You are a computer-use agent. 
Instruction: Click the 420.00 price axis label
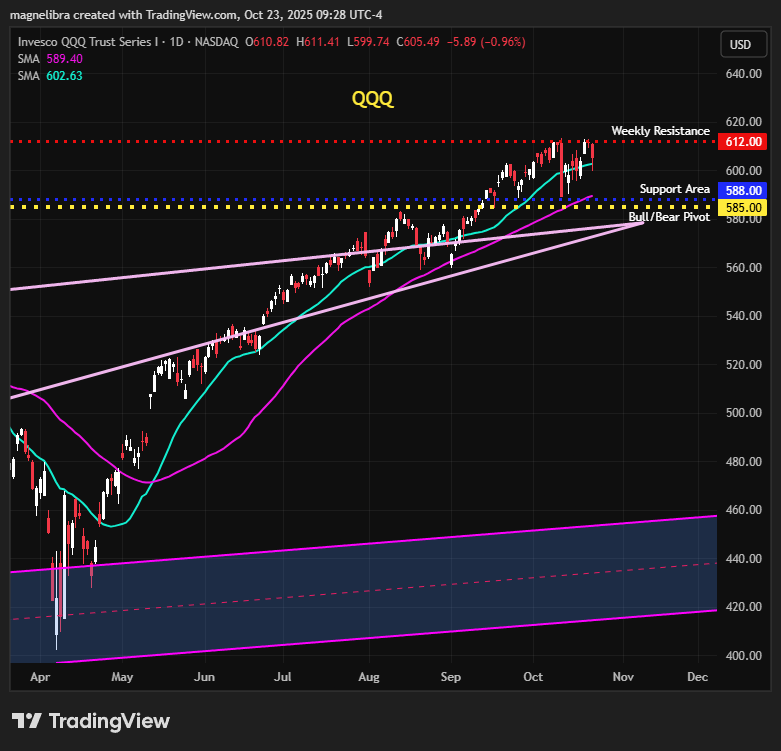pos(744,607)
